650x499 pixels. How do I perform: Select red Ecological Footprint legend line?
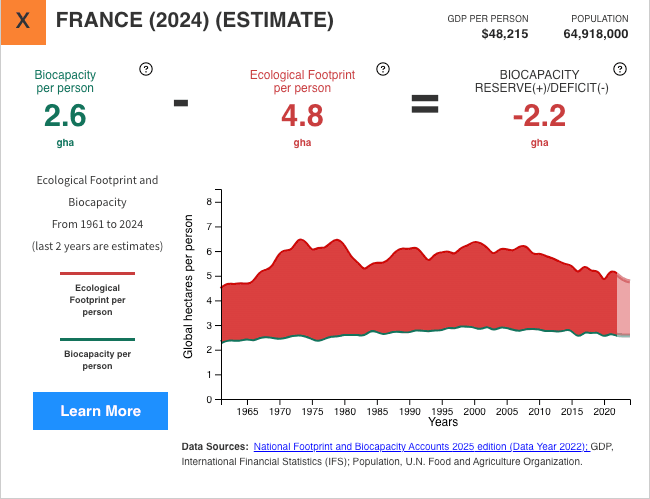pyautogui.click(x=97, y=273)
